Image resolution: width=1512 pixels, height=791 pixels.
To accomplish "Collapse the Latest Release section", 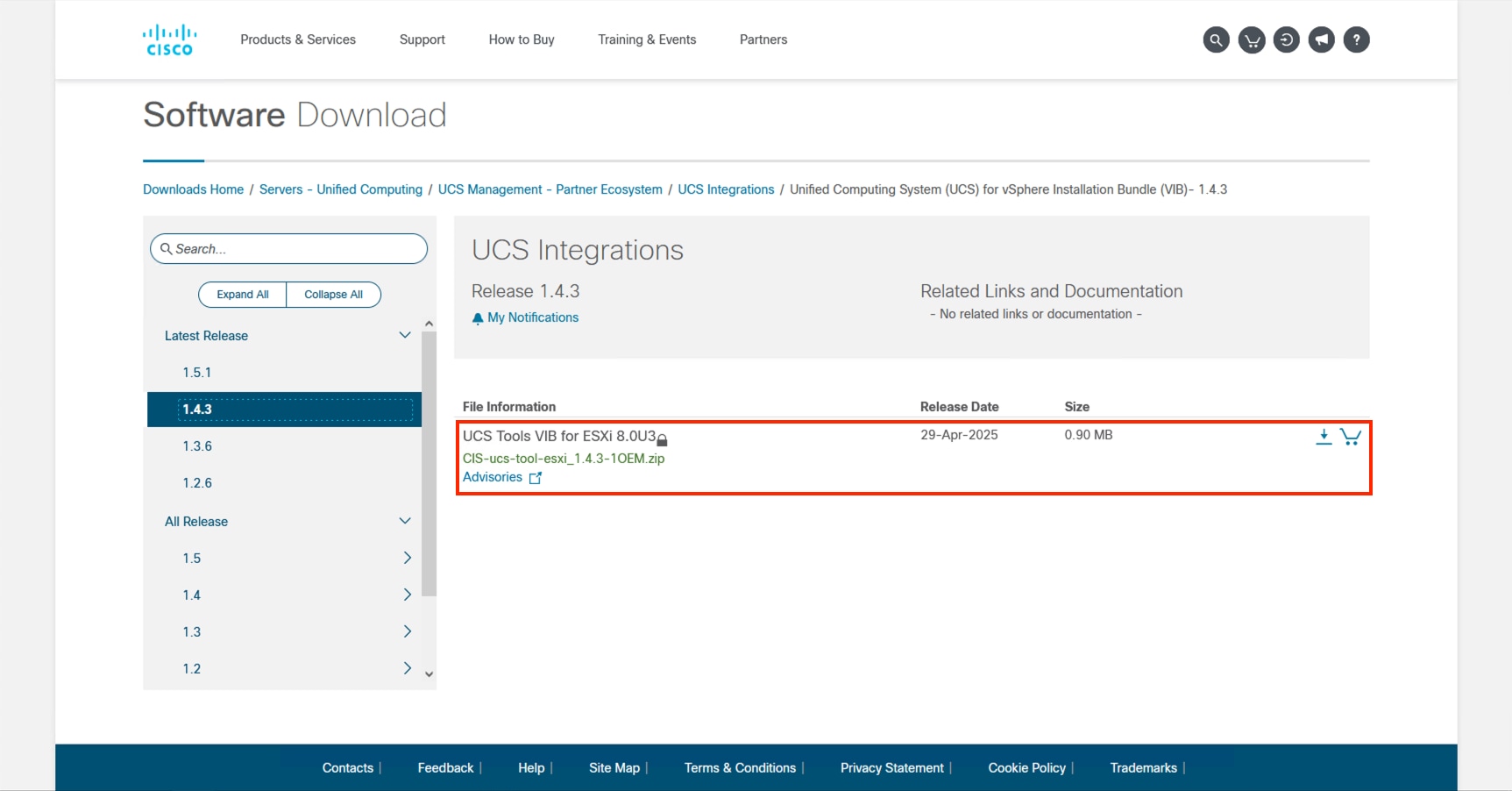I will 405,335.
